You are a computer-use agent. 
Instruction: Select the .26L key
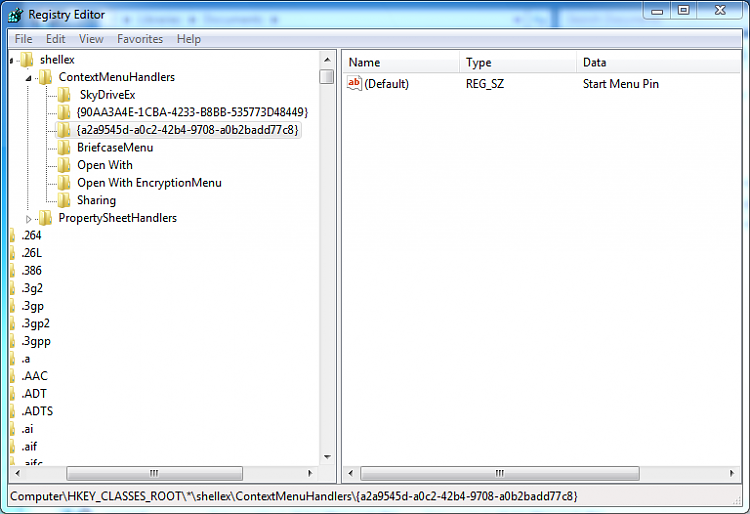[32, 253]
